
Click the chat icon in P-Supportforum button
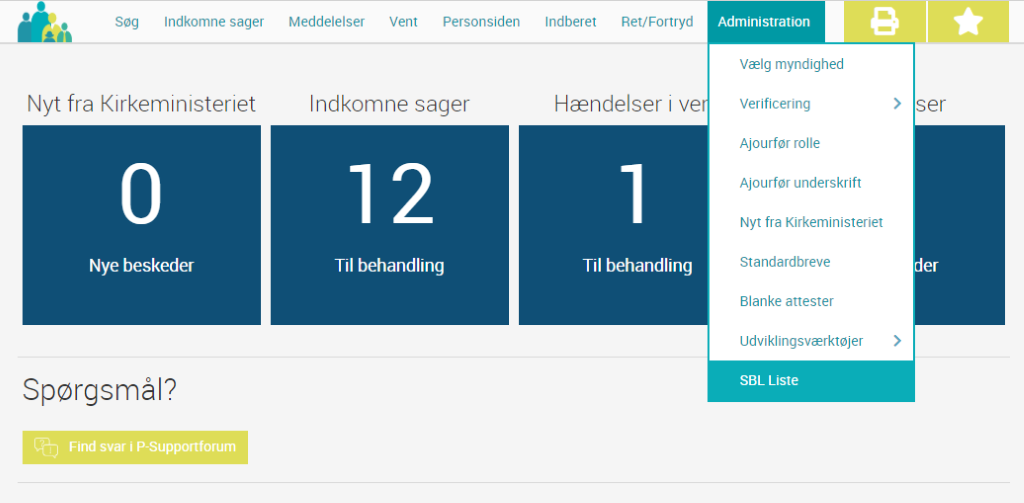pos(46,447)
